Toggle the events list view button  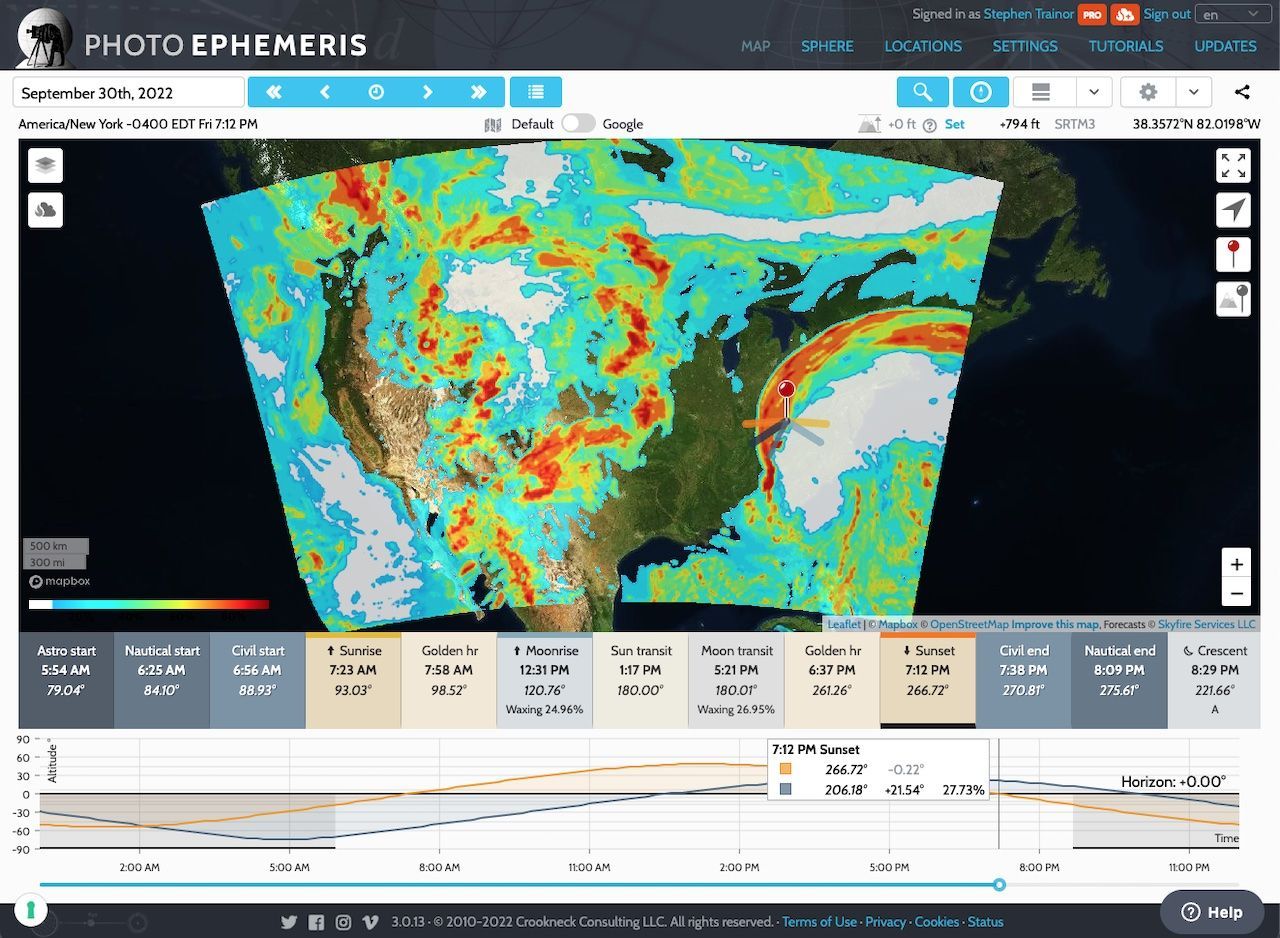tap(536, 91)
